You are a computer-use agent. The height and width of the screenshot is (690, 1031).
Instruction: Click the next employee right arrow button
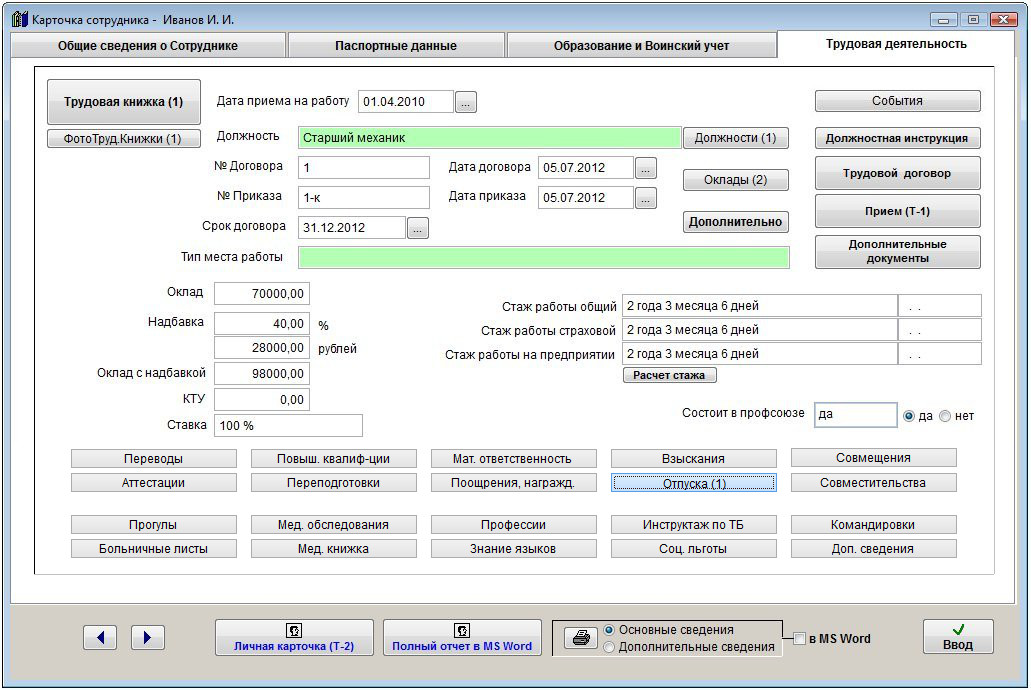[x=147, y=637]
